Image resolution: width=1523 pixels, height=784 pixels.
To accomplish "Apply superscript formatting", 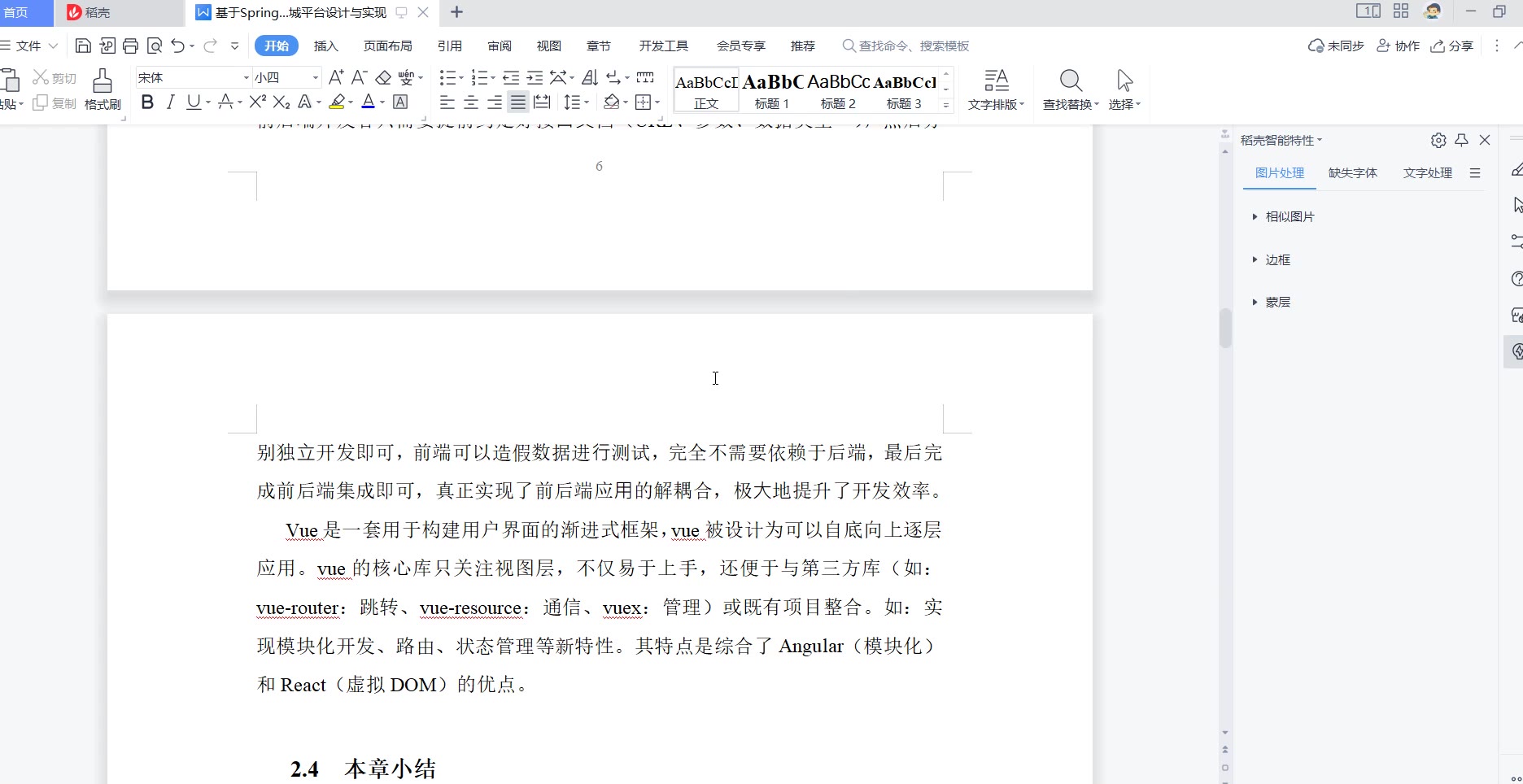I will point(258,102).
